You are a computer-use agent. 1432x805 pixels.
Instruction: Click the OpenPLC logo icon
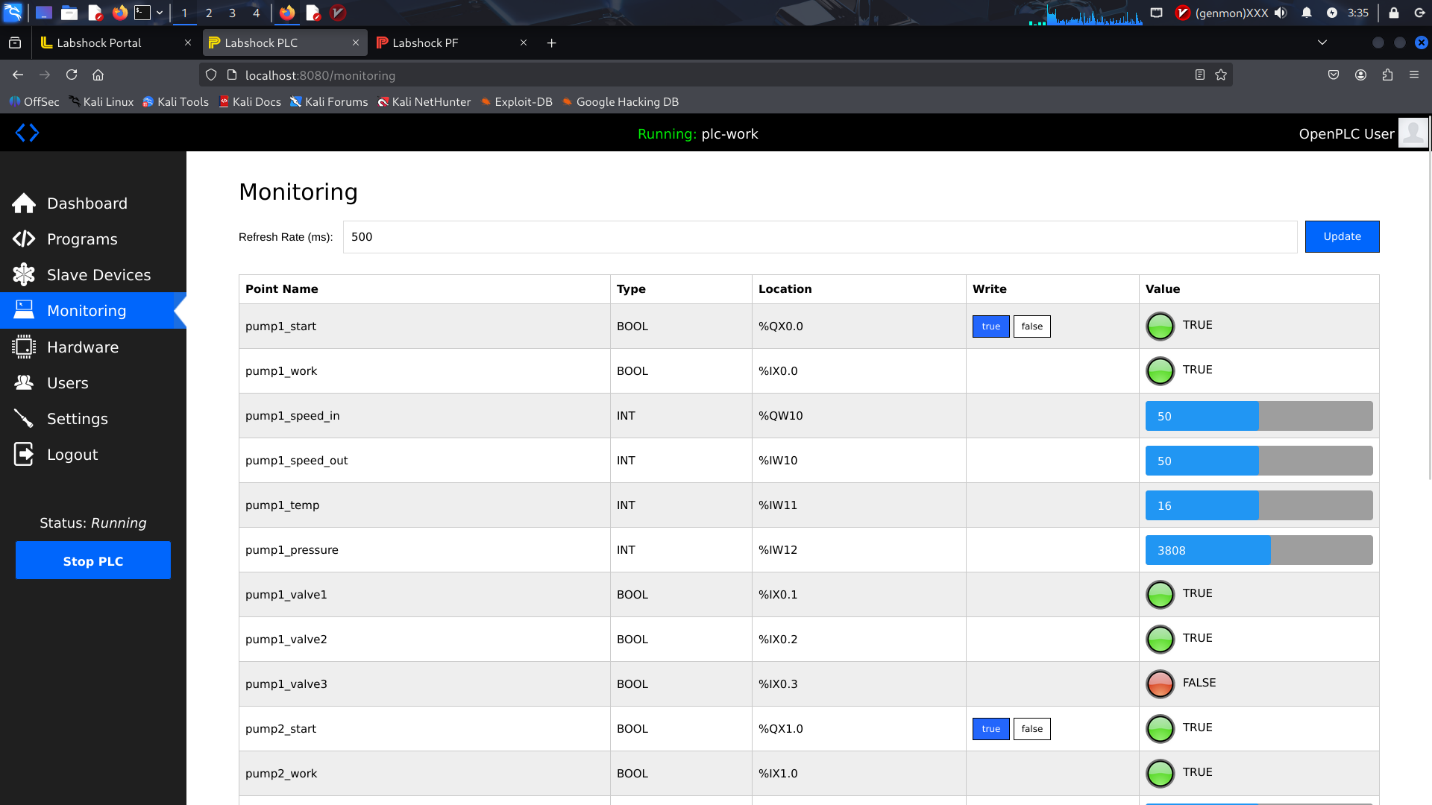(27, 133)
